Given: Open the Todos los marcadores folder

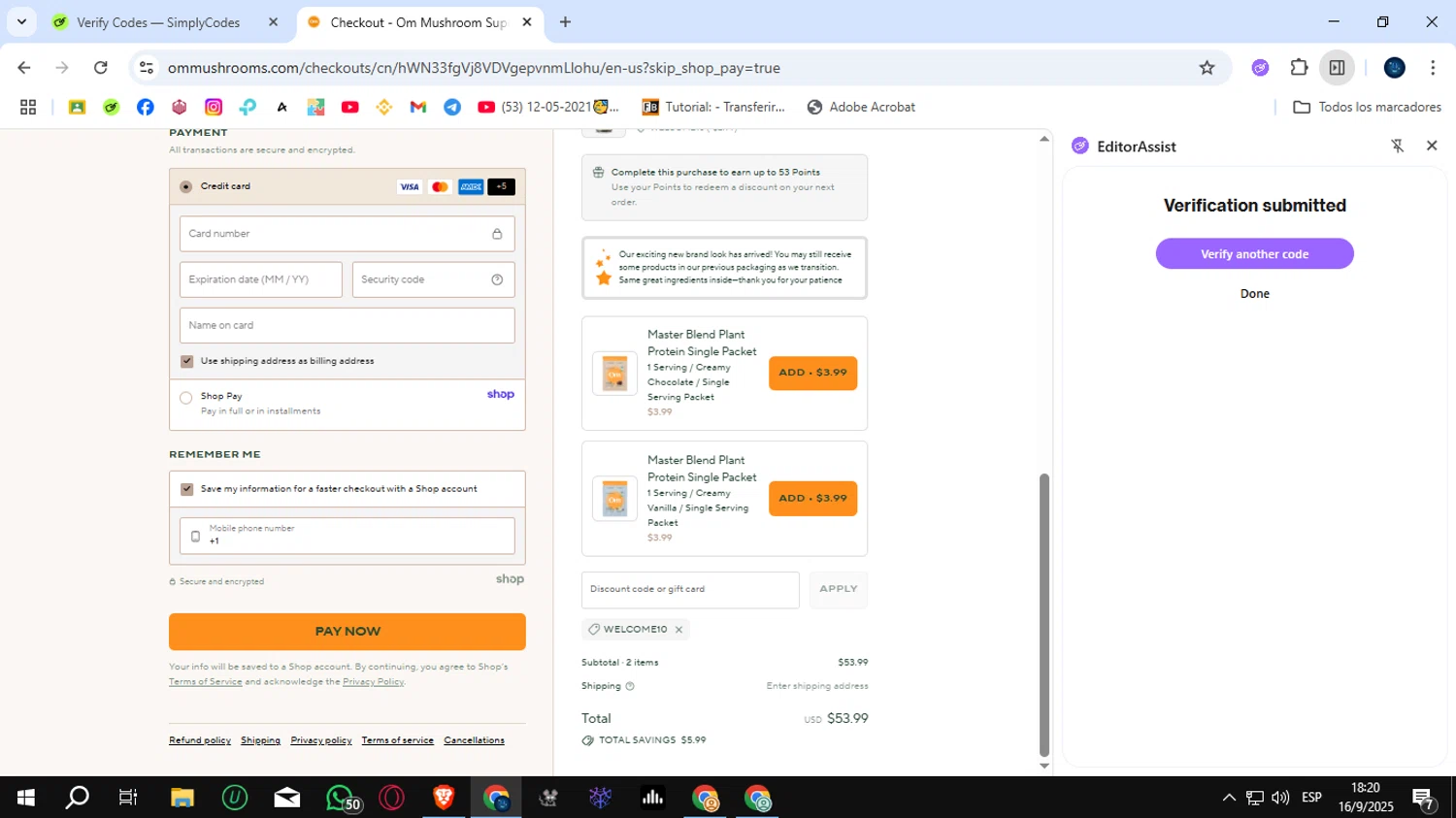Looking at the screenshot, I should [x=1368, y=108].
